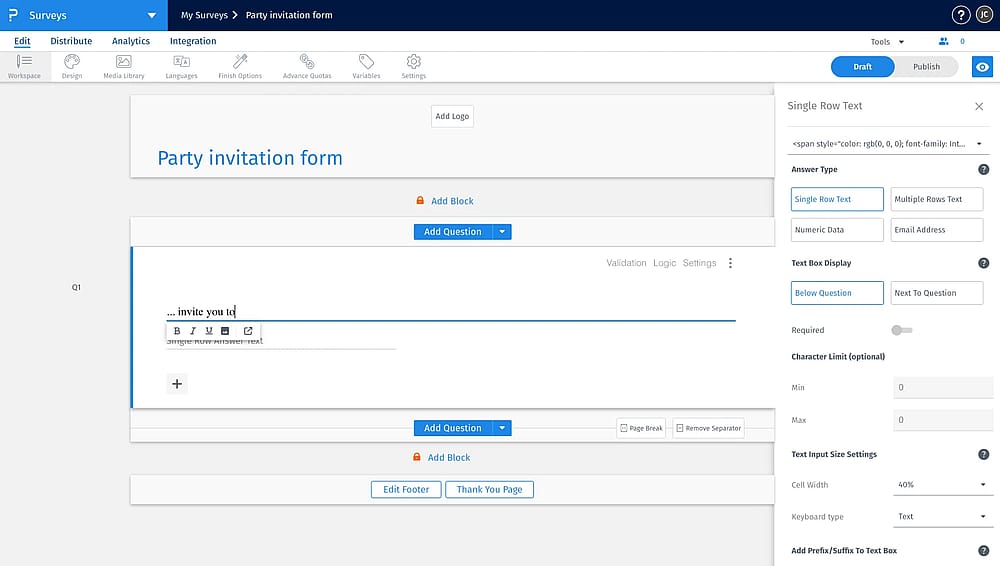The image size is (1000, 566).
Task: Click the Text Input Size Settings help icon
Action: (x=983, y=454)
